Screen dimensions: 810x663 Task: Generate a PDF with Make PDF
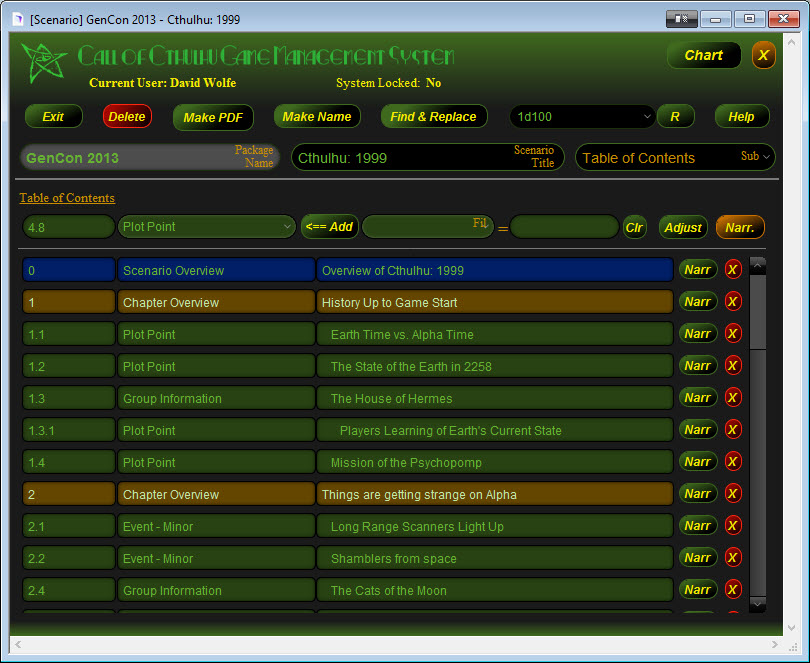pyautogui.click(x=213, y=117)
